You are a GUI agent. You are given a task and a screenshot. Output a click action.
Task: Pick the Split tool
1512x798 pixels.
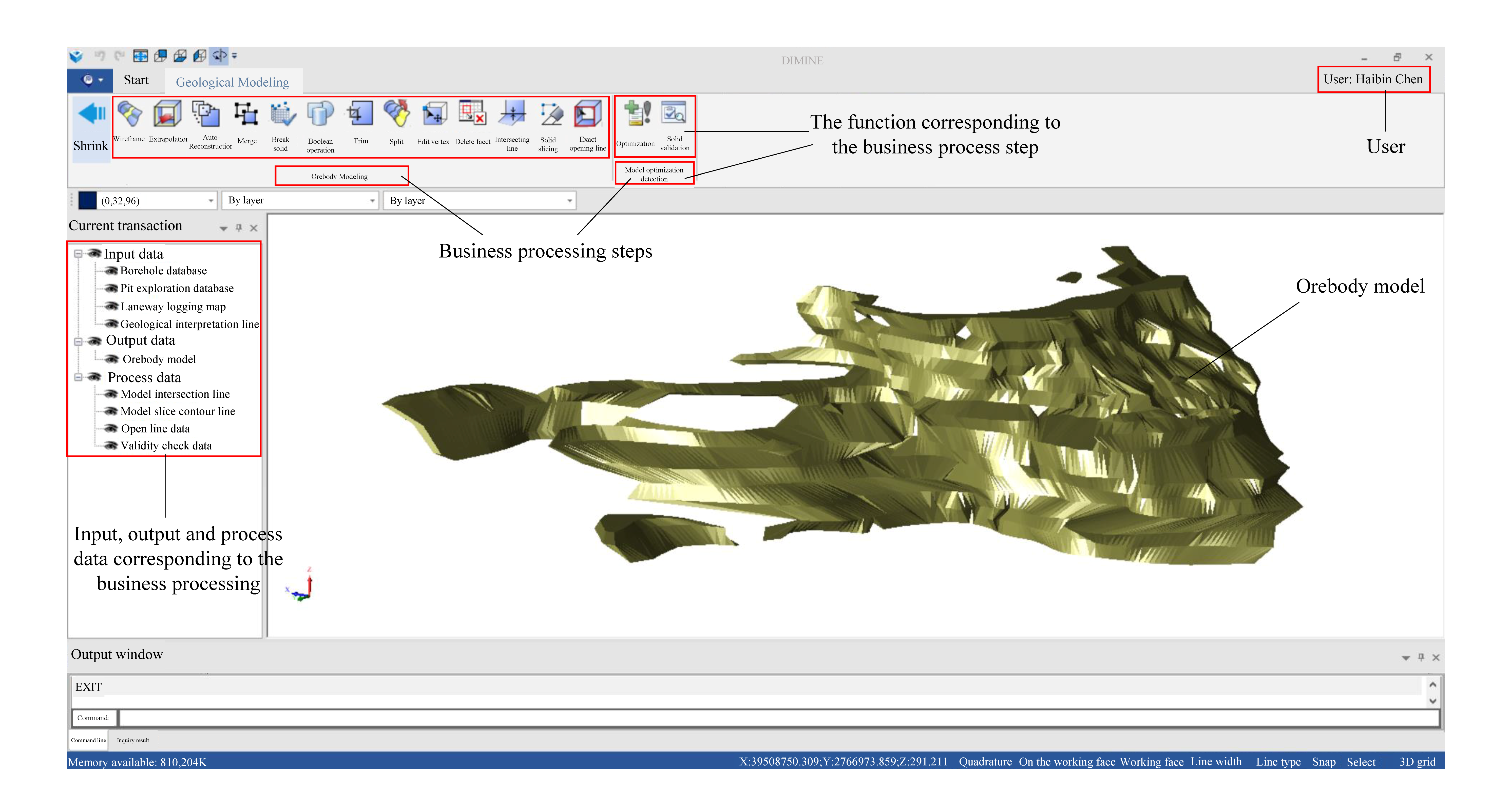tap(396, 122)
